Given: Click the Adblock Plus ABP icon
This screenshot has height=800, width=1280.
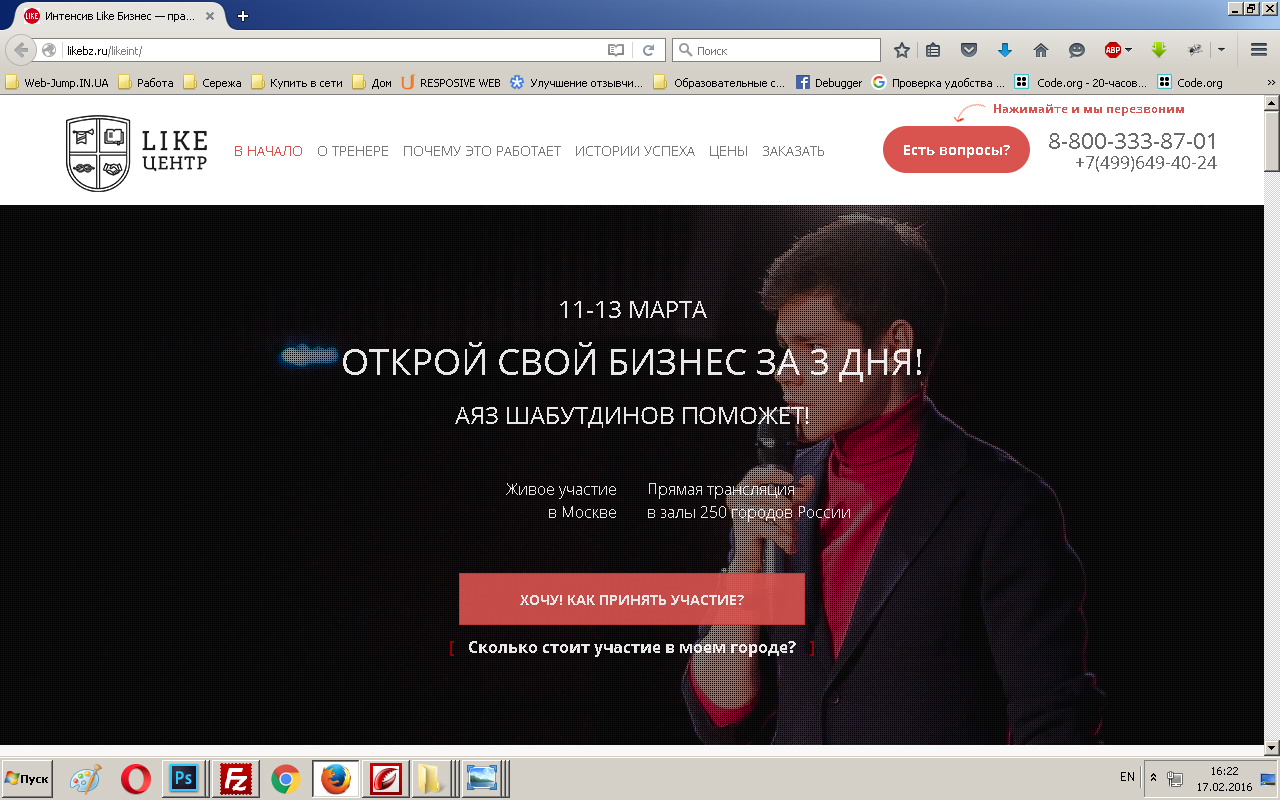Looking at the screenshot, I should [1112, 50].
